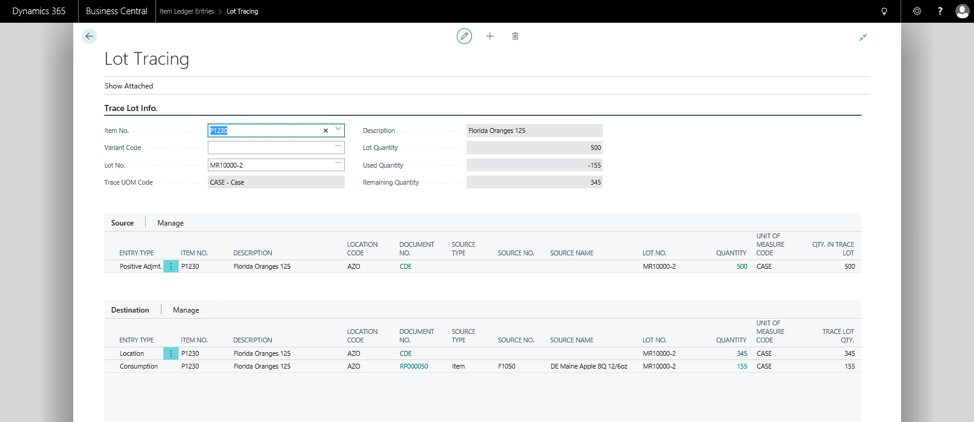Click Positive Adjmt. entry type cell
Image resolution: width=974 pixels, height=422 pixels.
pyautogui.click(x=140, y=266)
